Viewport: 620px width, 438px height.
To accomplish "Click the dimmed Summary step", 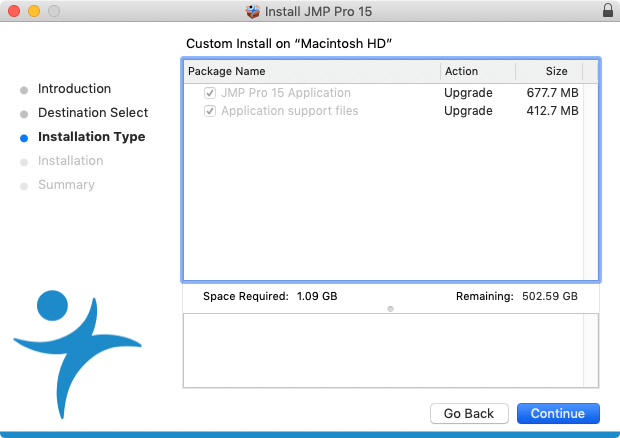I will pos(66,185).
